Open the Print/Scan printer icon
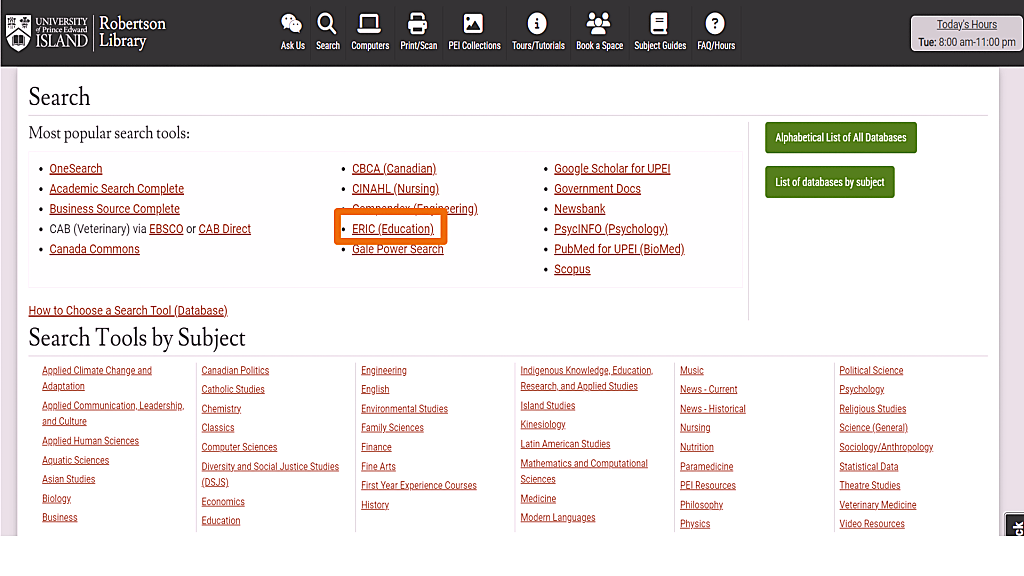1024x576 pixels. [x=418, y=24]
